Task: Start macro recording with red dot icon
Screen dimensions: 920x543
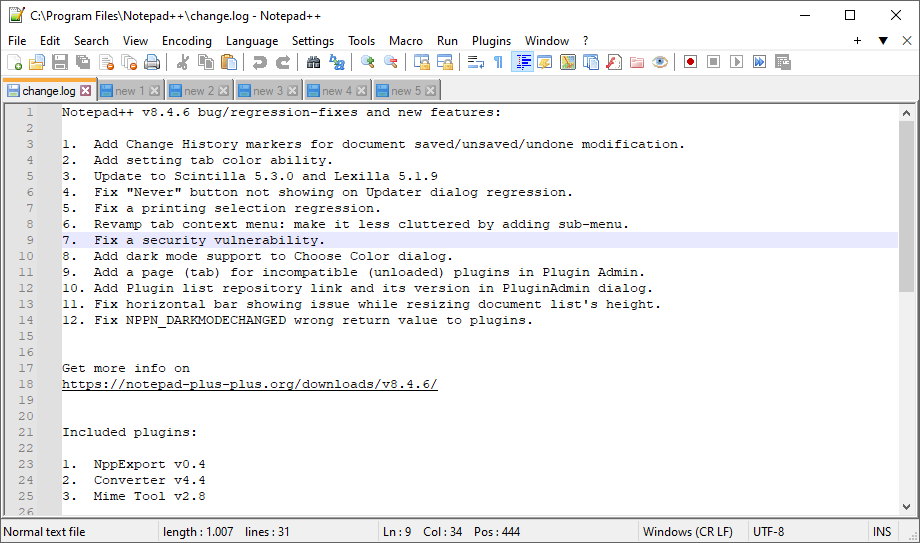Action: pyautogui.click(x=690, y=62)
